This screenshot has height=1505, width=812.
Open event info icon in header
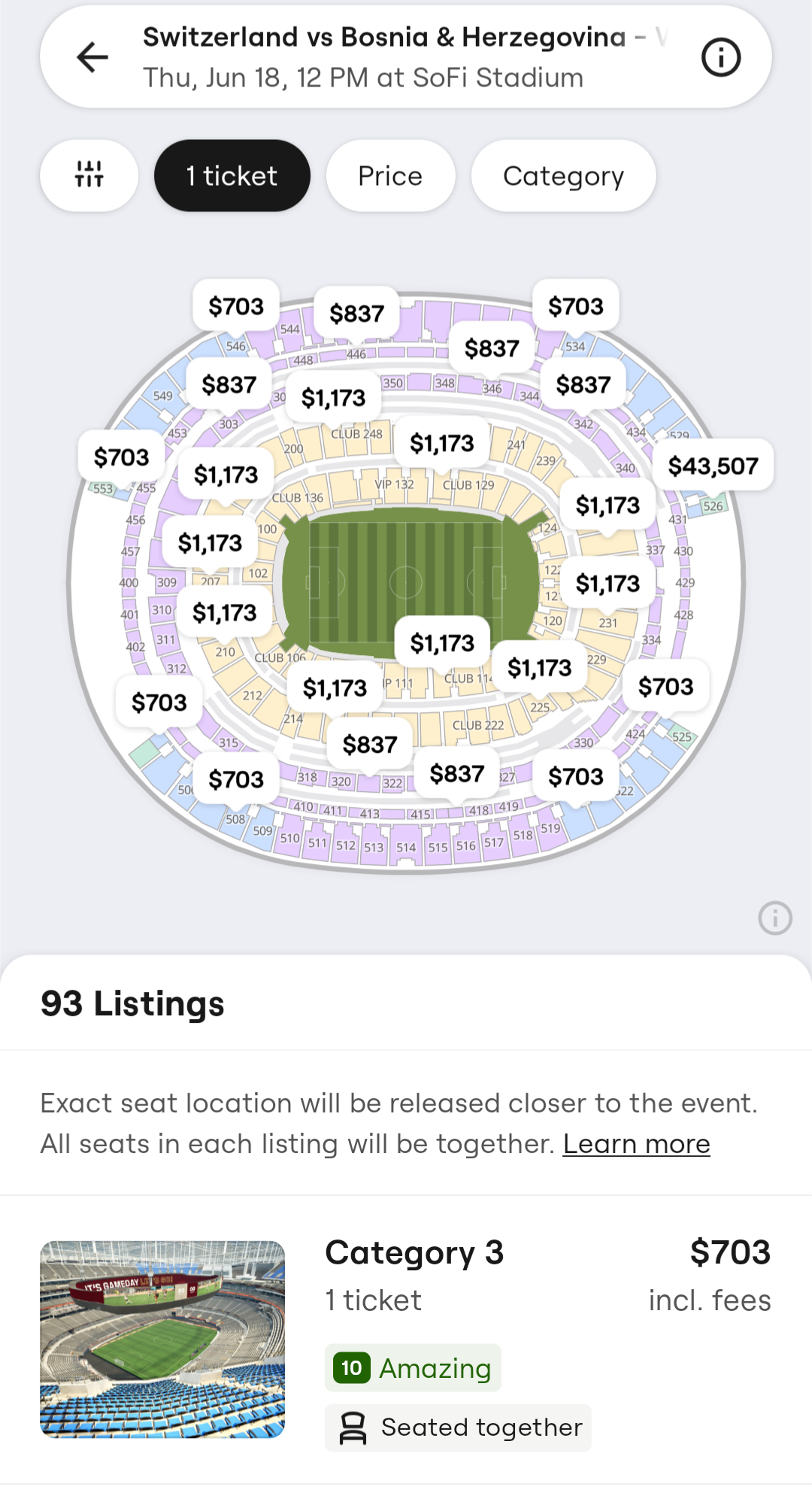[x=720, y=57]
